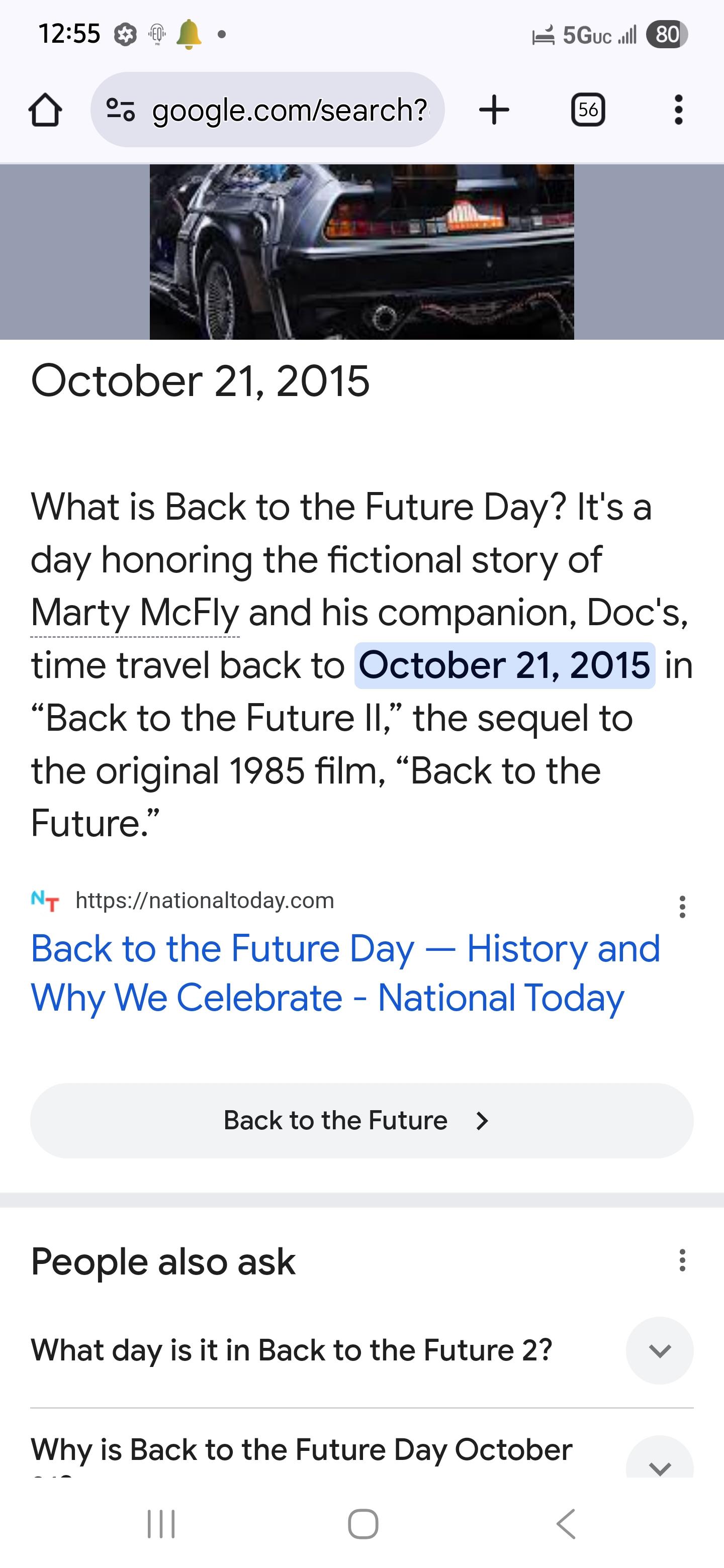This screenshot has width=724, height=1568.
Task: Expand "What day is it in Back to the Future 2?"
Action: click(x=660, y=1350)
